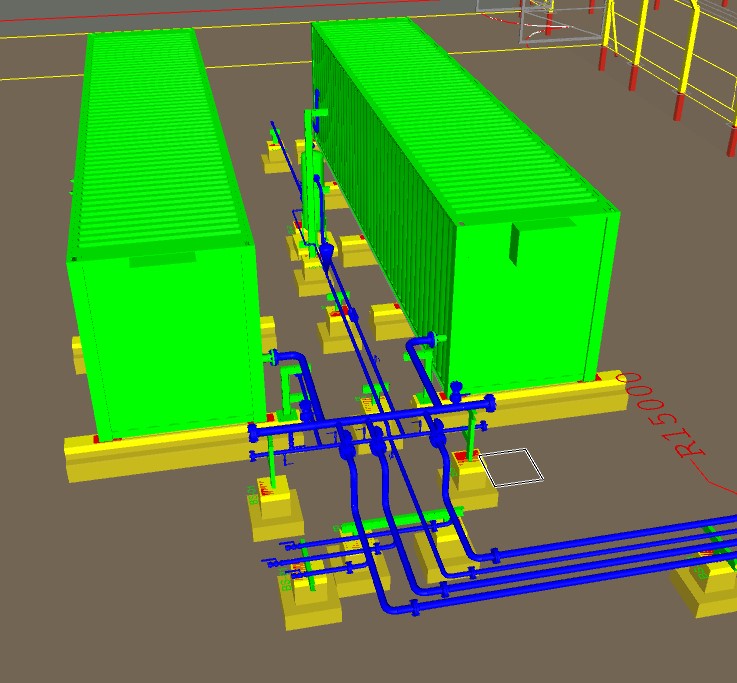Select the outermost blue pipe bend at bottom
Viewport: 737px width, 683px height.
click(x=385, y=600)
